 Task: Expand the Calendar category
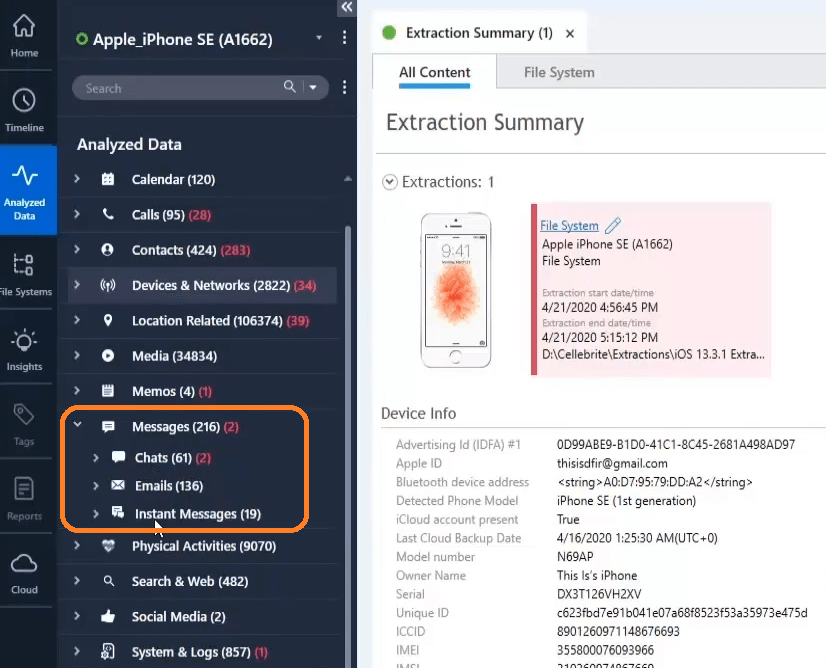[x=77, y=179]
